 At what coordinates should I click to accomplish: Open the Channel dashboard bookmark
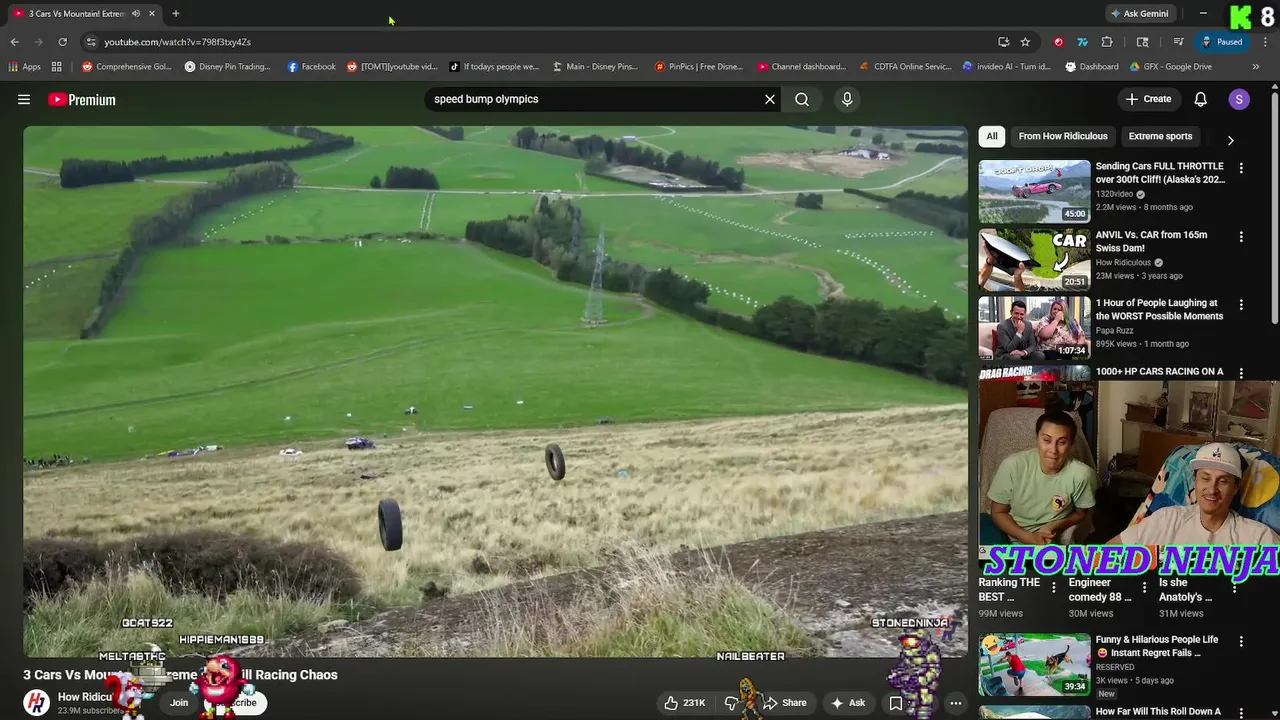point(802,67)
